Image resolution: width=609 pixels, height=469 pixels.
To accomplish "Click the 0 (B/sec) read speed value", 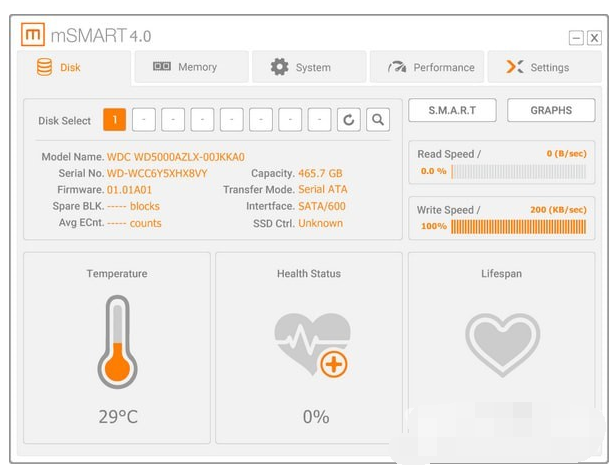I will point(567,154).
